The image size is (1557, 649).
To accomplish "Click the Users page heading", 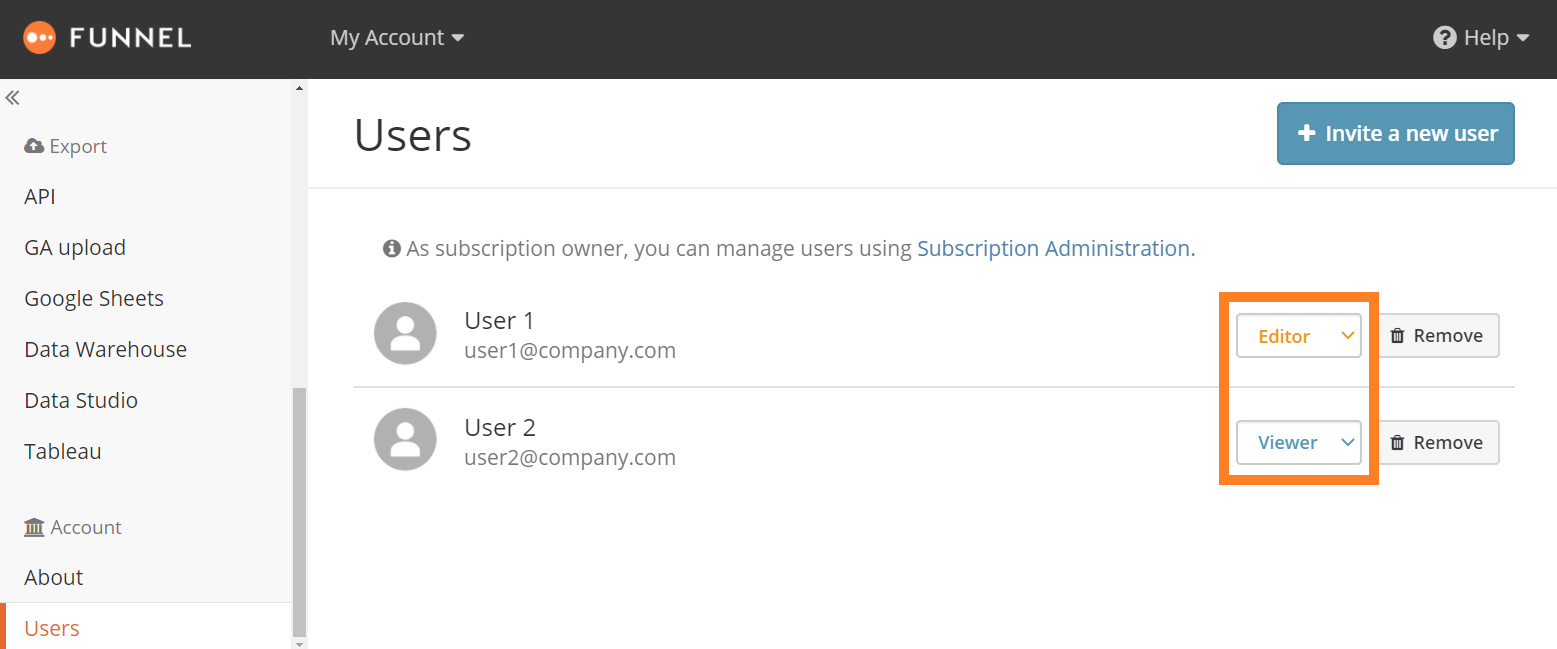I will coord(413,135).
